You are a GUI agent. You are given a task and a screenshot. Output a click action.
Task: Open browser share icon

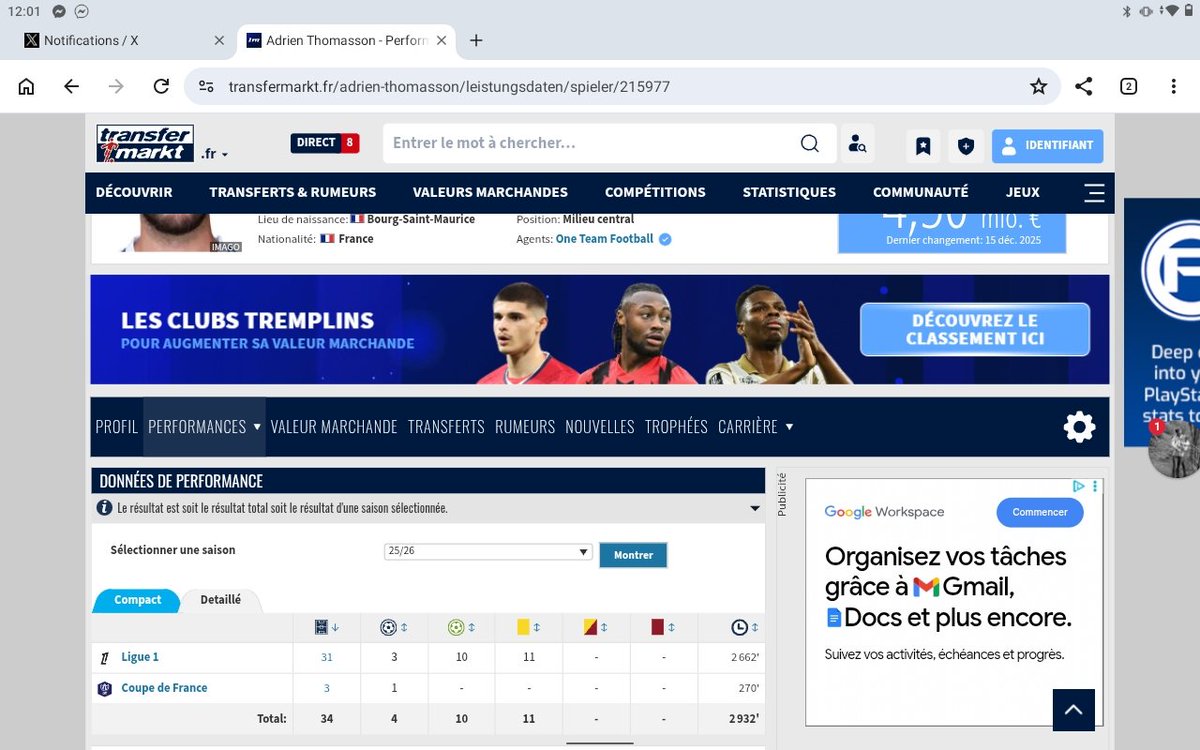[1083, 86]
